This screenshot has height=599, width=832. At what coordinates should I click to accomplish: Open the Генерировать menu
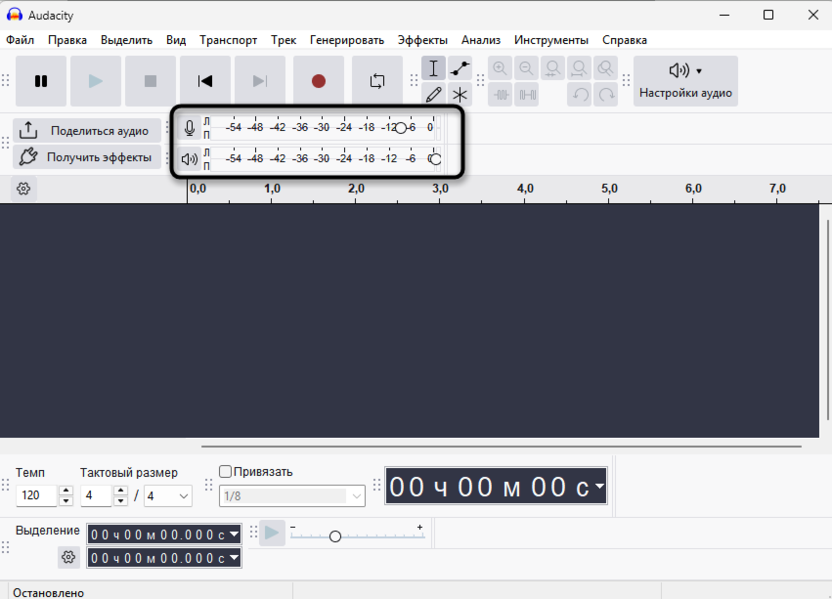pos(346,40)
